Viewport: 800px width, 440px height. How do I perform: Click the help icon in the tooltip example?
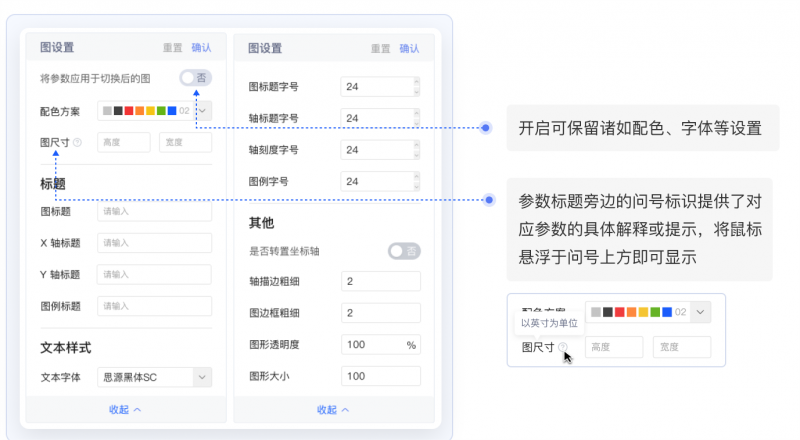[563, 348]
